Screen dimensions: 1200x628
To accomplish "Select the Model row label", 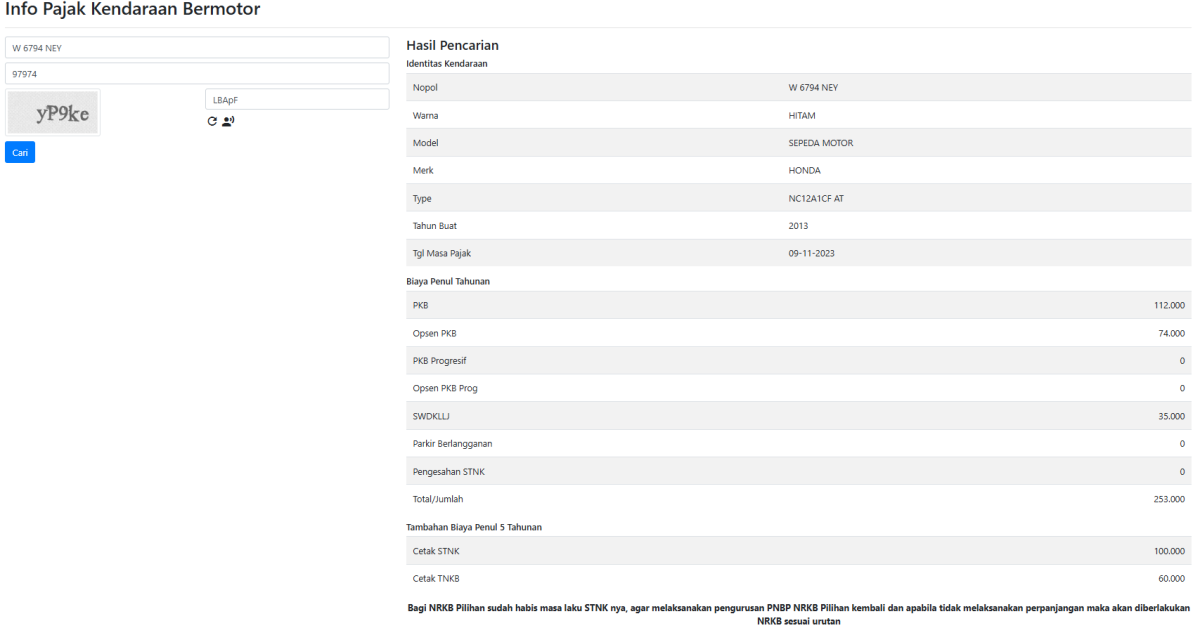I will tap(426, 143).
